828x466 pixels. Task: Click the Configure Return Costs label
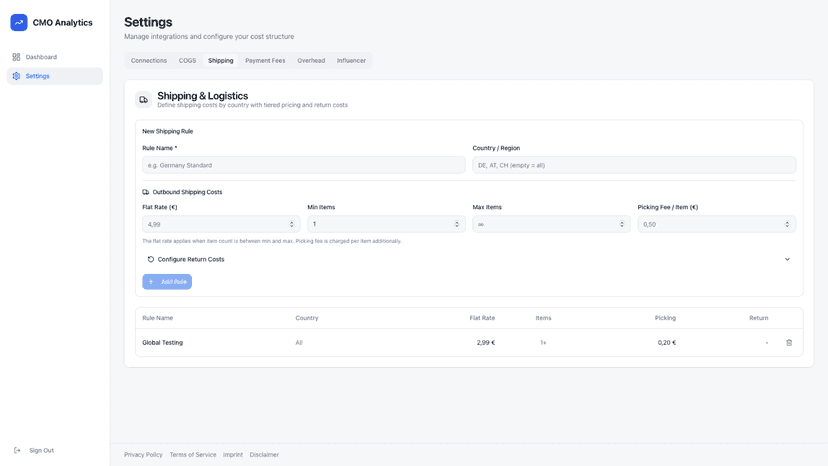(191, 259)
